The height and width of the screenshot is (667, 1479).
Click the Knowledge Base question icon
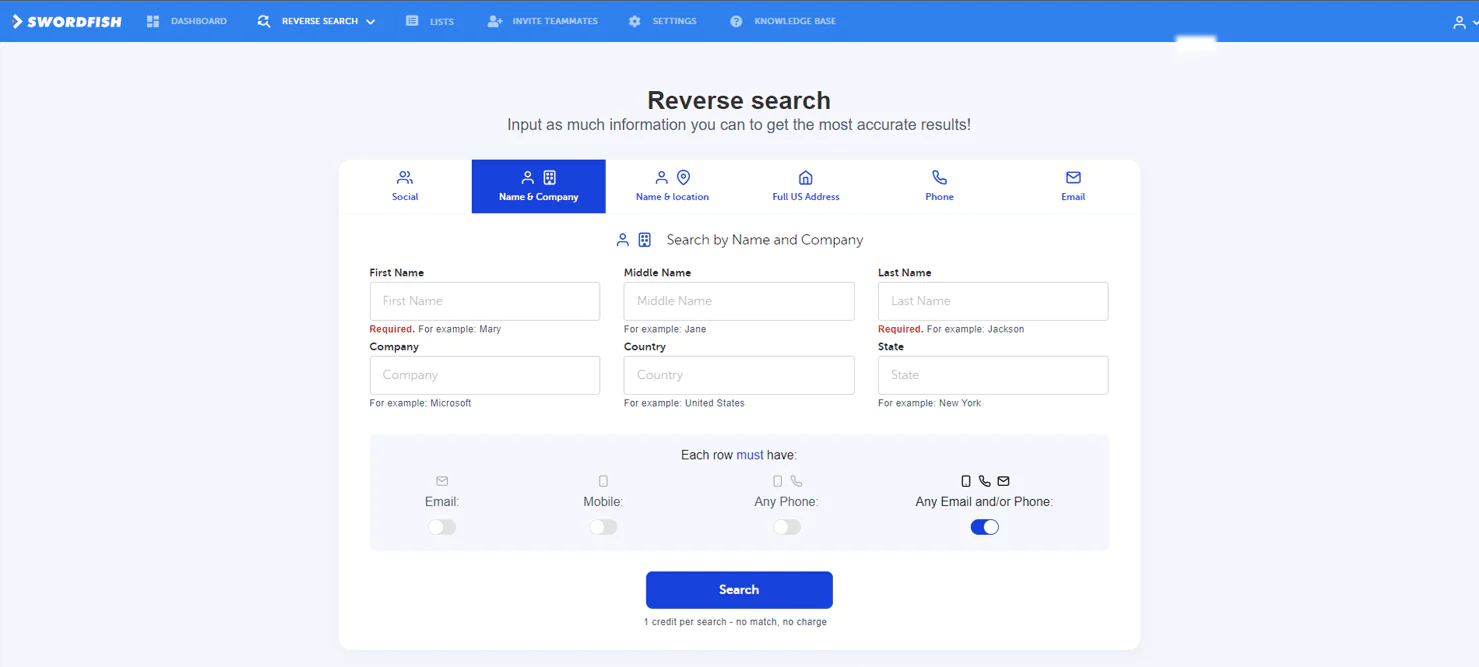736,21
